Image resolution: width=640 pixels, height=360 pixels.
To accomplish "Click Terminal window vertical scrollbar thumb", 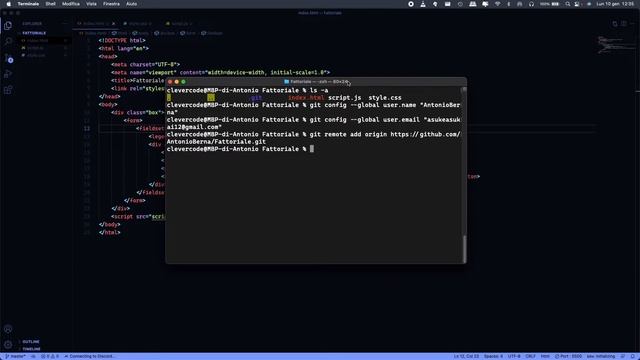I will point(464,249).
